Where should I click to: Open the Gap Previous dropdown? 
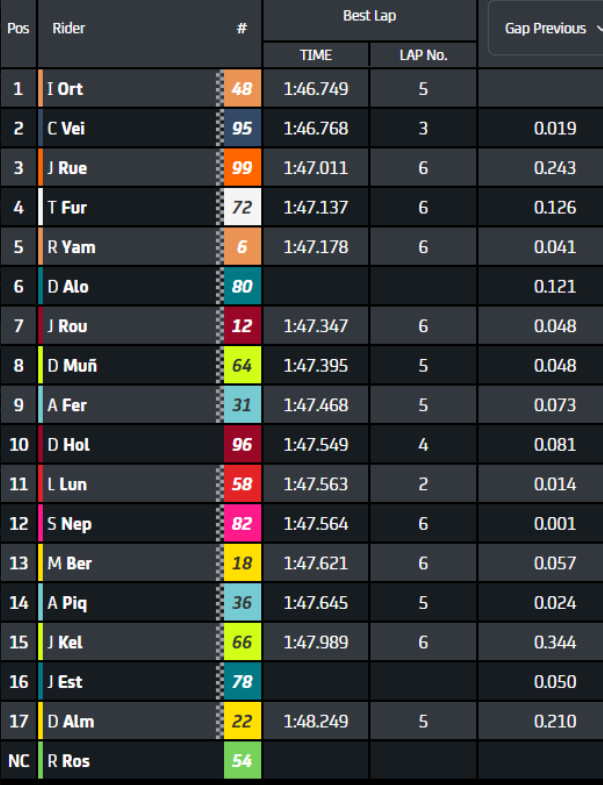click(x=545, y=28)
